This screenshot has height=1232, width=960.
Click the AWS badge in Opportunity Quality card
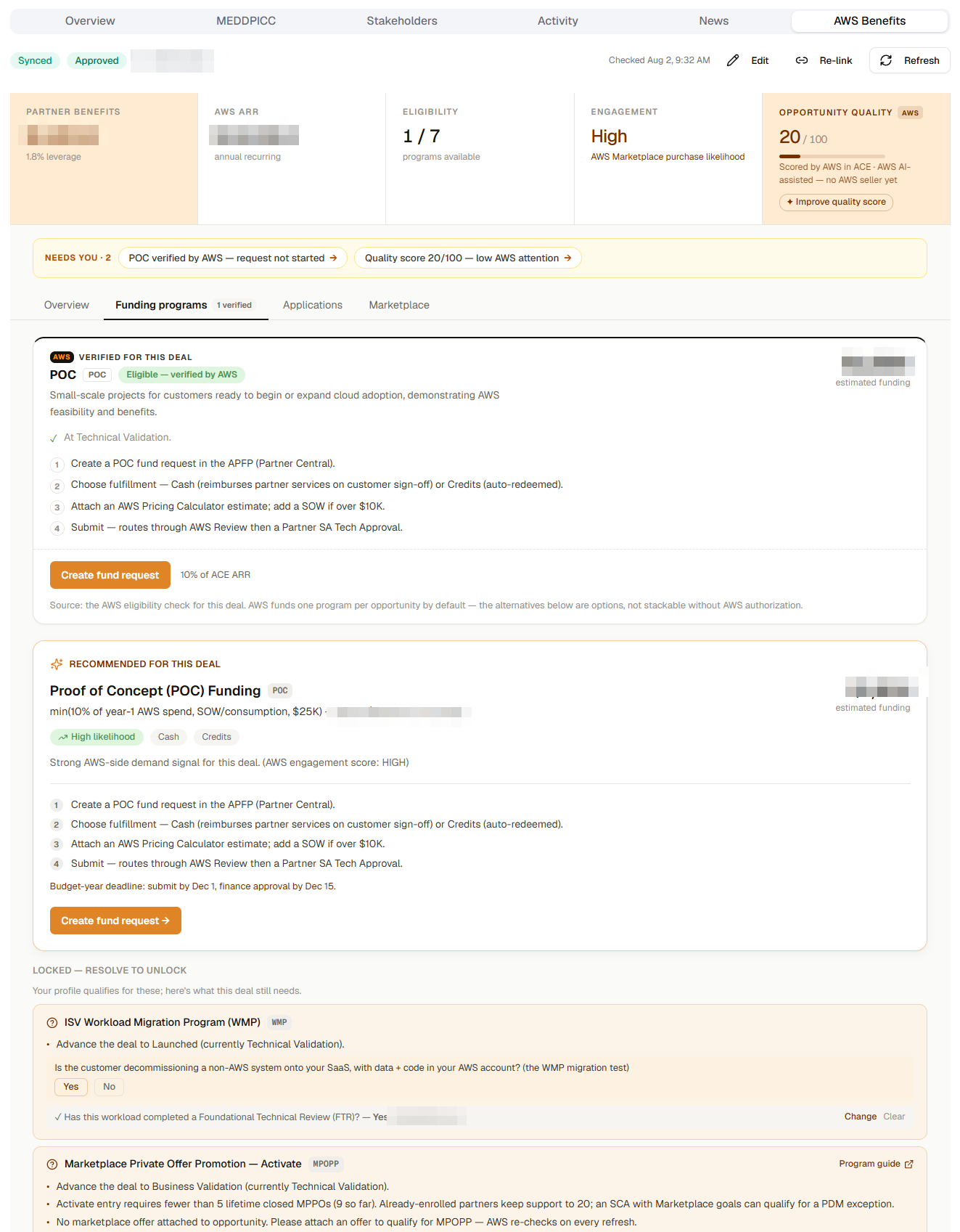point(910,113)
